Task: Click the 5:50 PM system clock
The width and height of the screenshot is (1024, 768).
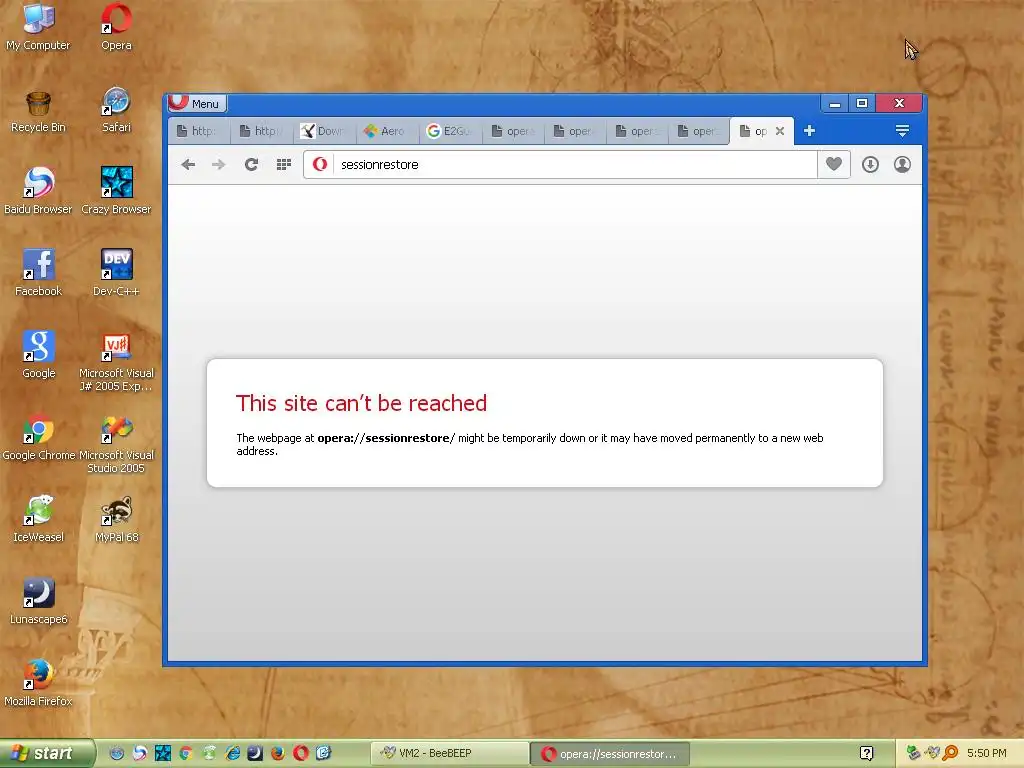Action: tap(987, 753)
